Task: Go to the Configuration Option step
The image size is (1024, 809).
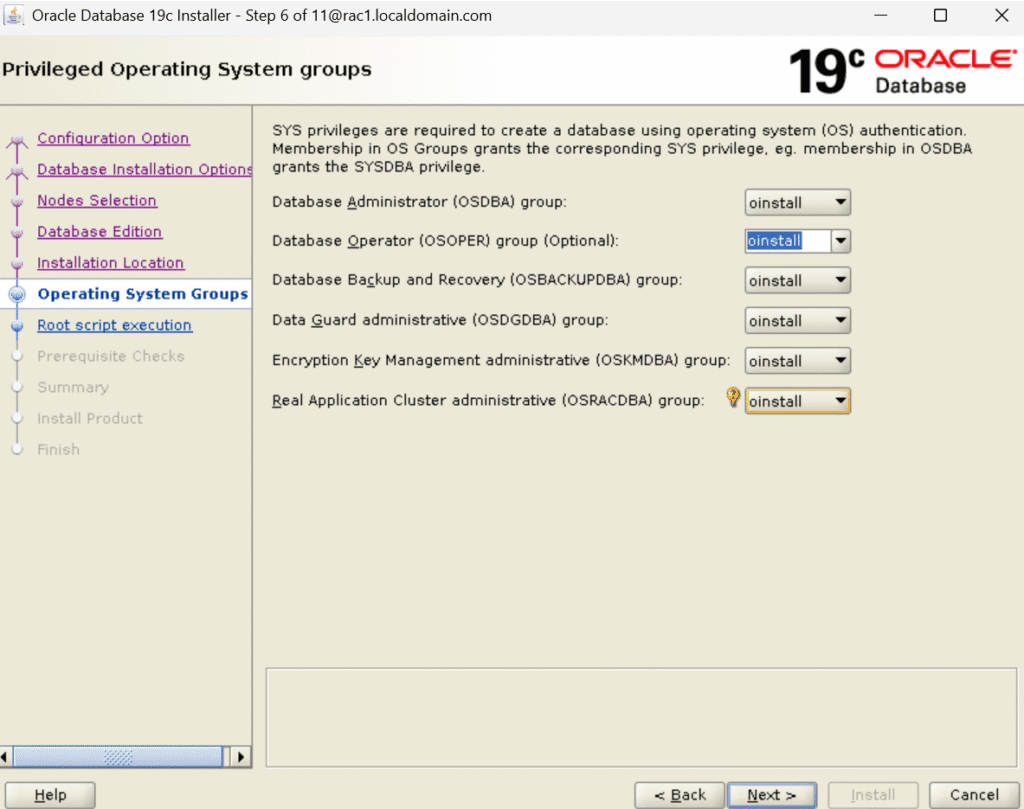Action: (113, 139)
